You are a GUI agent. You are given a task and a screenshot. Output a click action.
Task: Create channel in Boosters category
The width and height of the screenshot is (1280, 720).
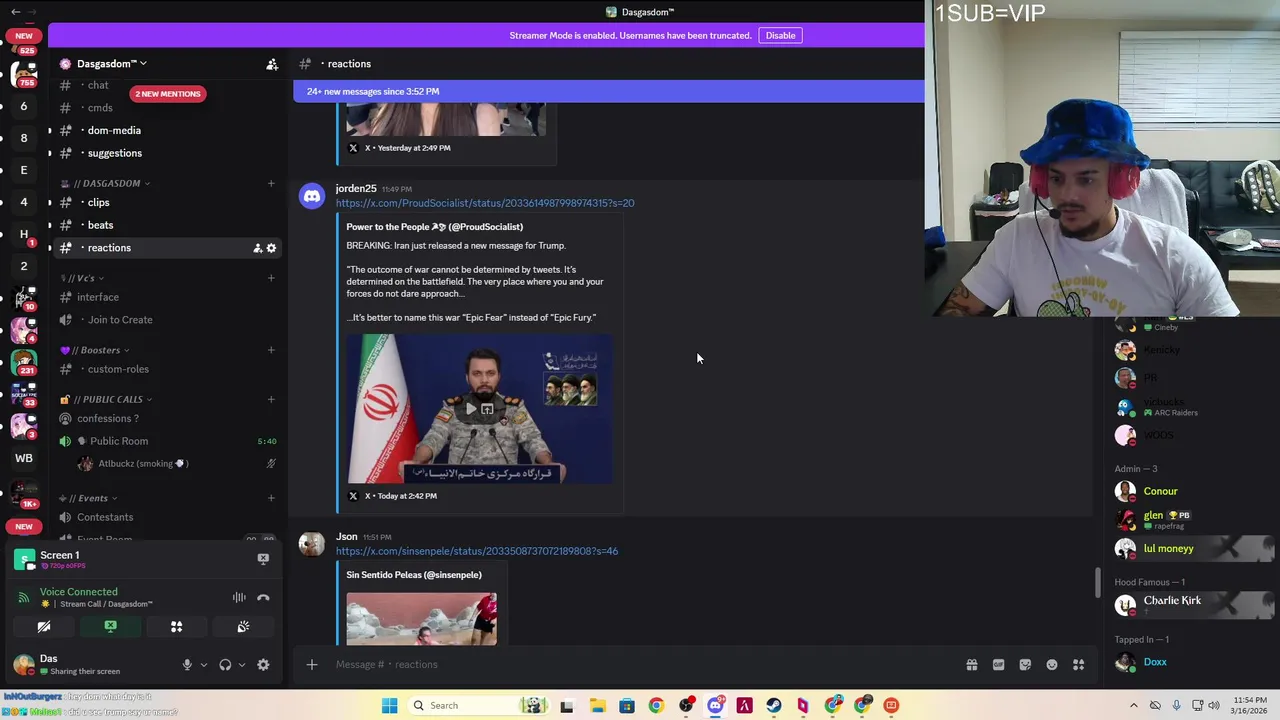click(x=271, y=350)
